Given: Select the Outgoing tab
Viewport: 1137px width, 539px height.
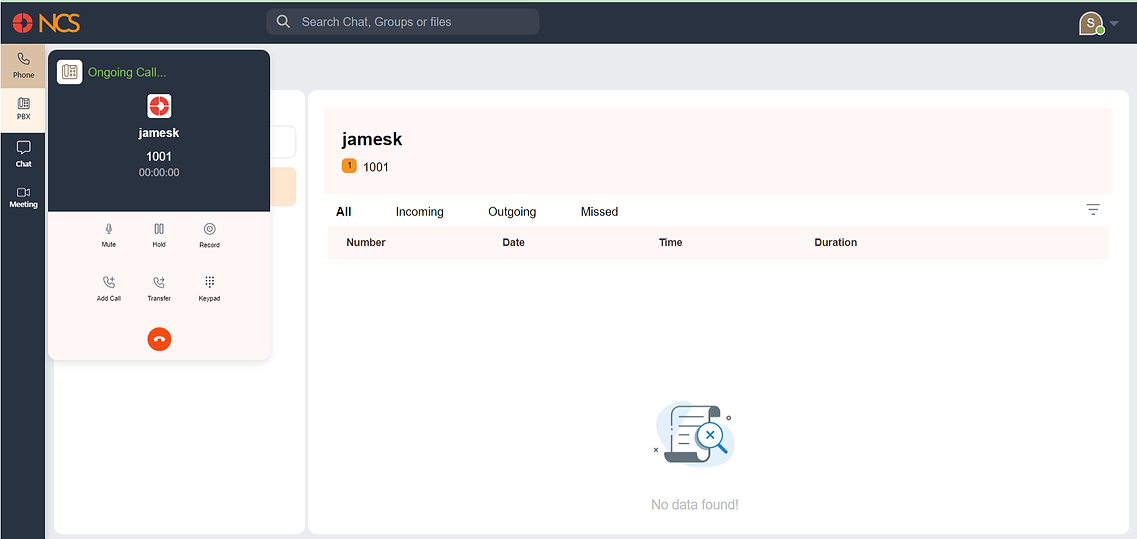Looking at the screenshot, I should [512, 212].
